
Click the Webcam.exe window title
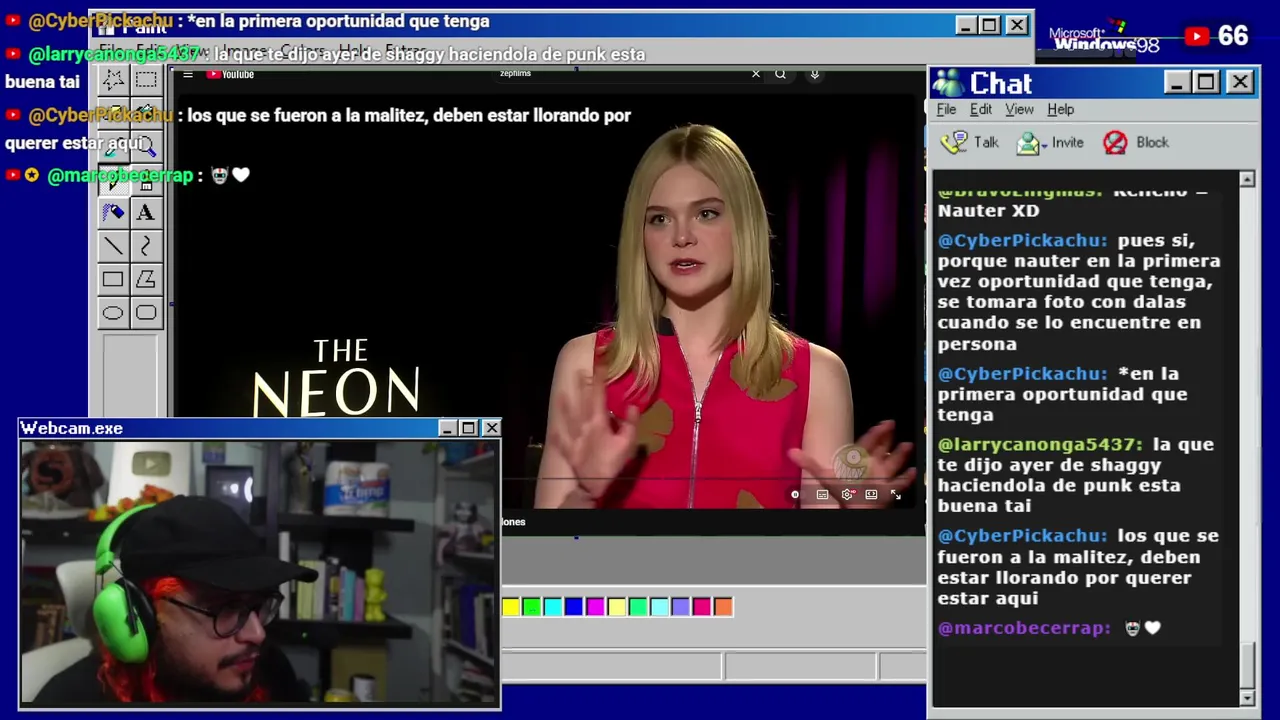coord(72,428)
